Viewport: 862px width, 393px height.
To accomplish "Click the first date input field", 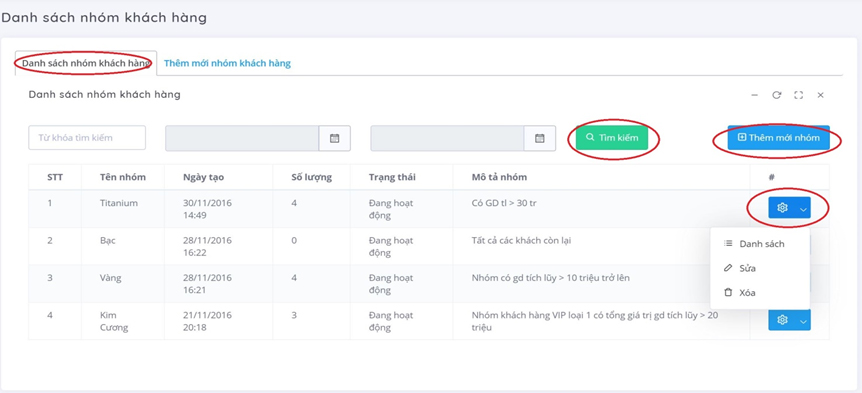I will coord(242,138).
